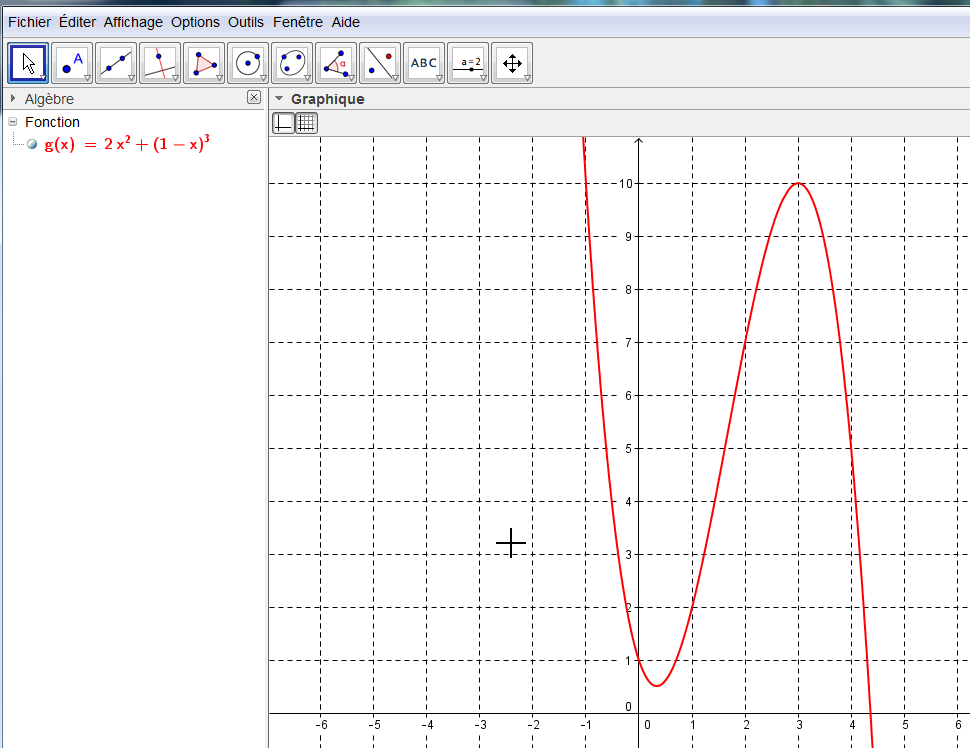Activate the Circle with center tool
The image size is (970, 748).
click(x=248, y=63)
